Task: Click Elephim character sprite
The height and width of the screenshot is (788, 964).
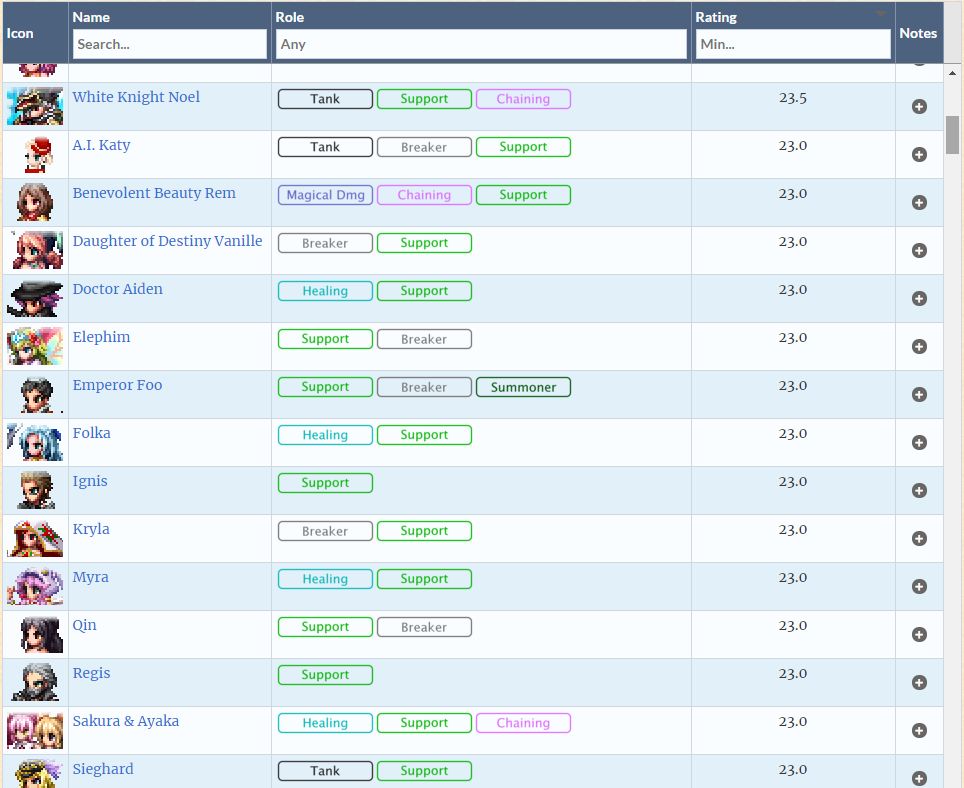Action: point(35,346)
